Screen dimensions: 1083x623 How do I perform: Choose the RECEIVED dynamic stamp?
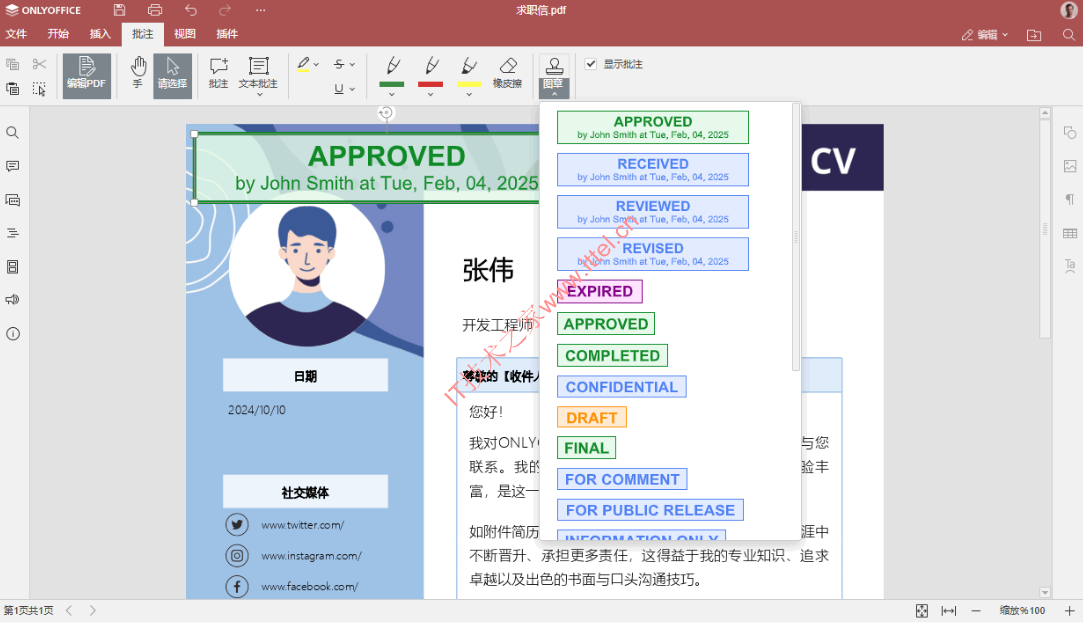coord(653,170)
